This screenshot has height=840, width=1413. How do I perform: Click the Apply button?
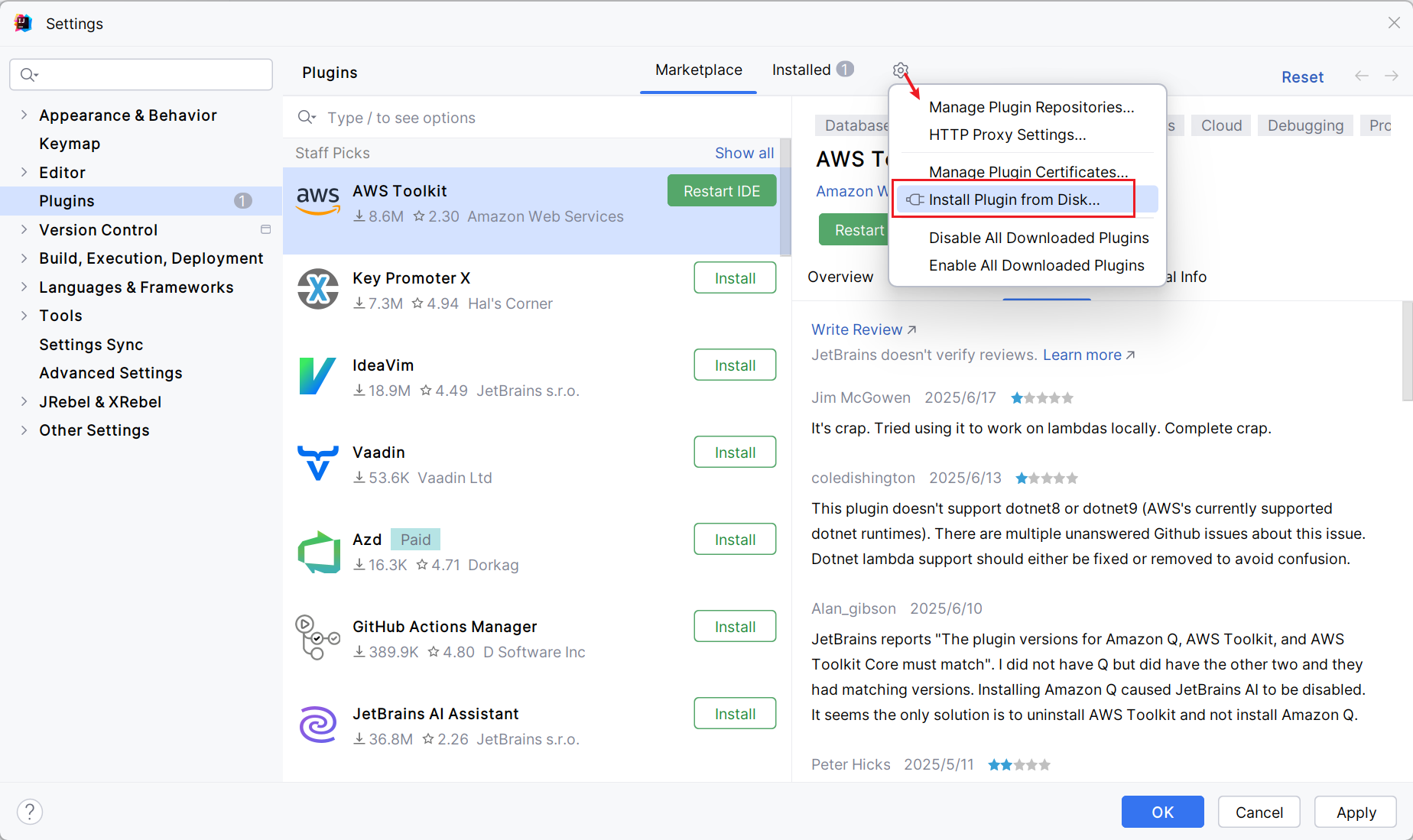click(1356, 812)
